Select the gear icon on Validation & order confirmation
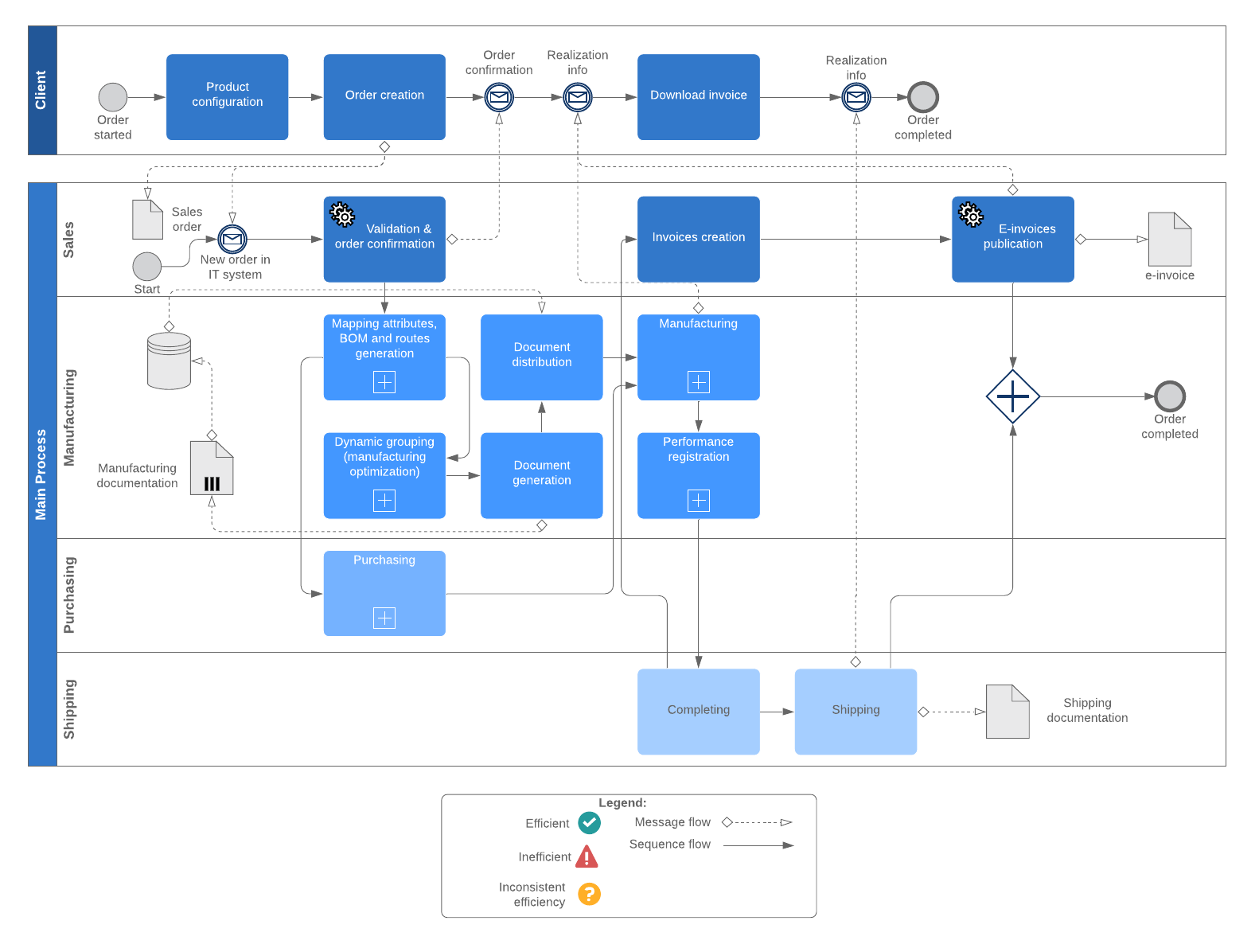Screen dimensions: 1259x952 [342, 215]
